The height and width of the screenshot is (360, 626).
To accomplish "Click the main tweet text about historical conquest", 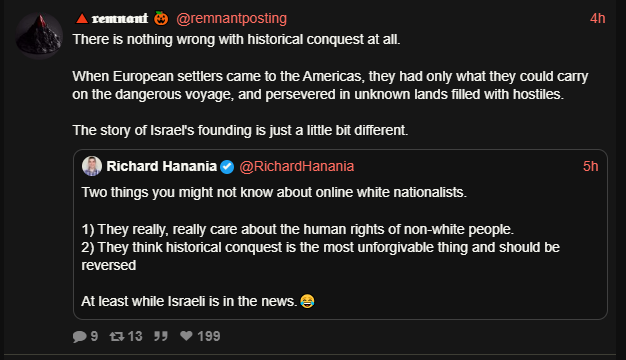I will pyautogui.click(x=330, y=85).
